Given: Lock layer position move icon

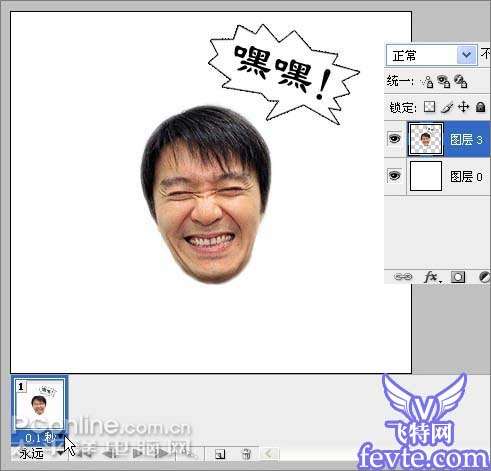Looking at the screenshot, I should coord(463,107).
